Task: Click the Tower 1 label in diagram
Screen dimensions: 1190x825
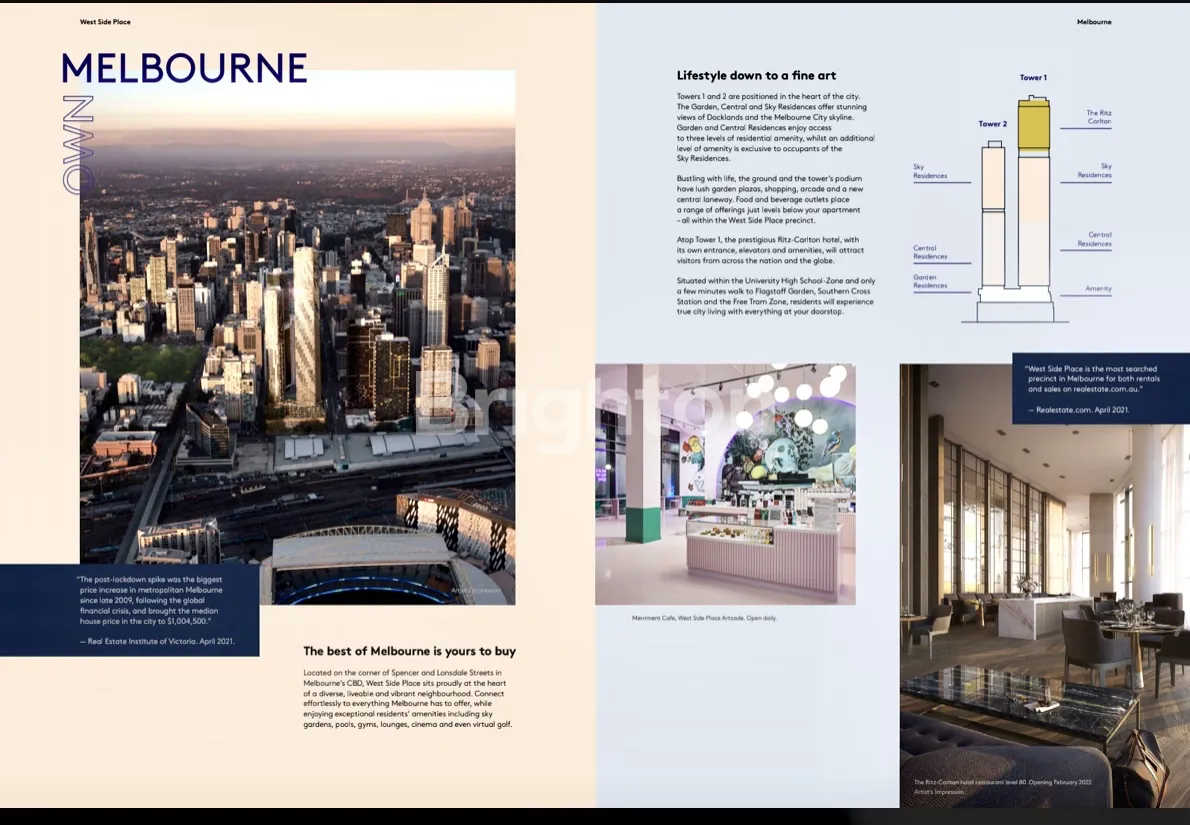Action: click(x=1033, y=78)
